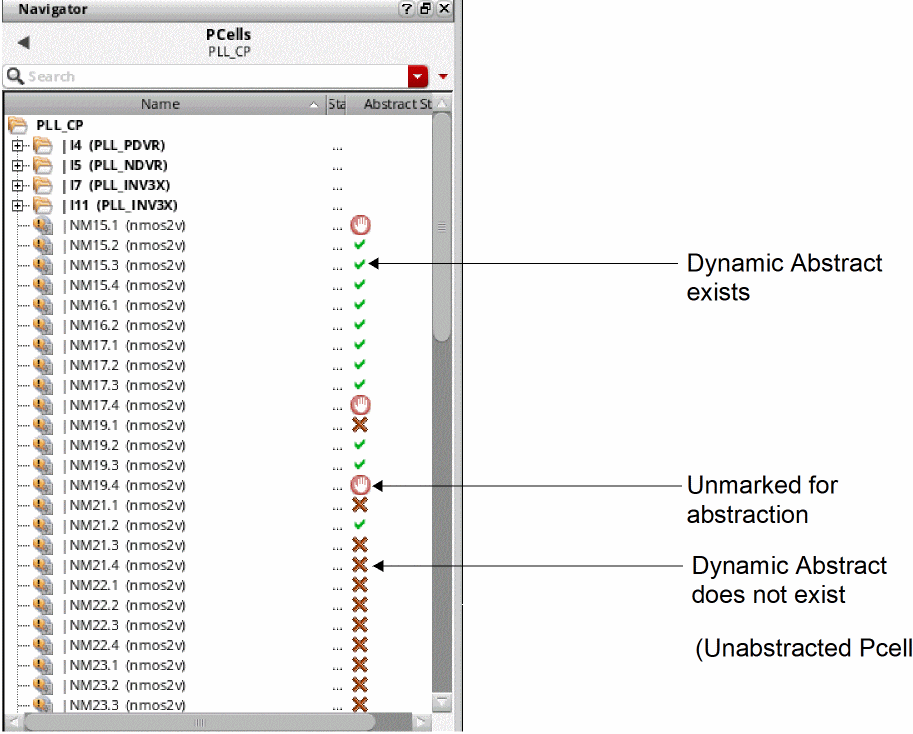The image size is (913, 734).
Task: Click the Sta ellipsis for I4 (PLL_PDVR)
Action: click(337, 148)
